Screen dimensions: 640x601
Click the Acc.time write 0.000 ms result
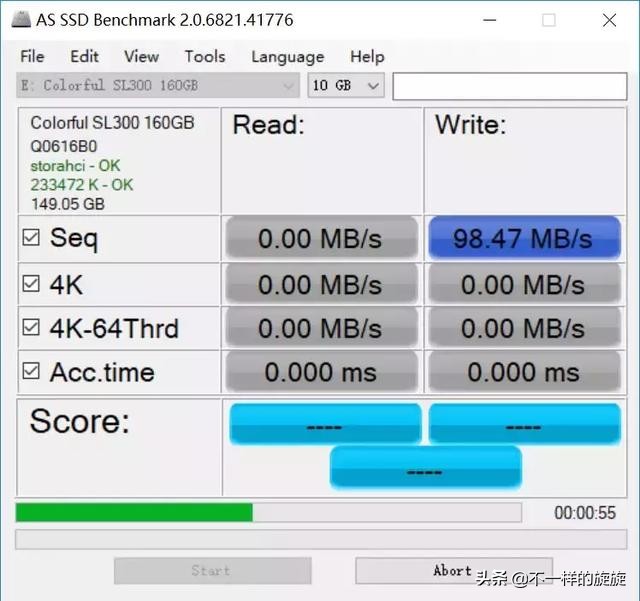pos(524,372)
